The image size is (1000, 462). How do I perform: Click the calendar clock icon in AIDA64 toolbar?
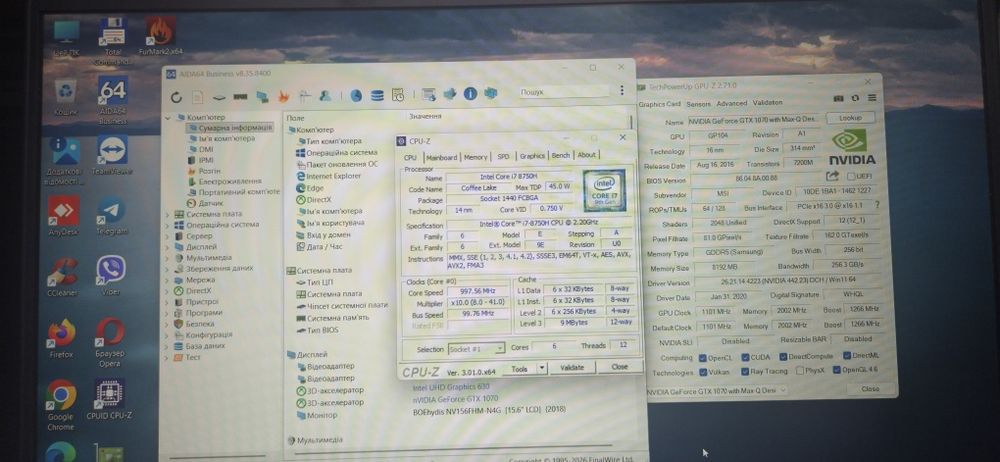(398, 96)
